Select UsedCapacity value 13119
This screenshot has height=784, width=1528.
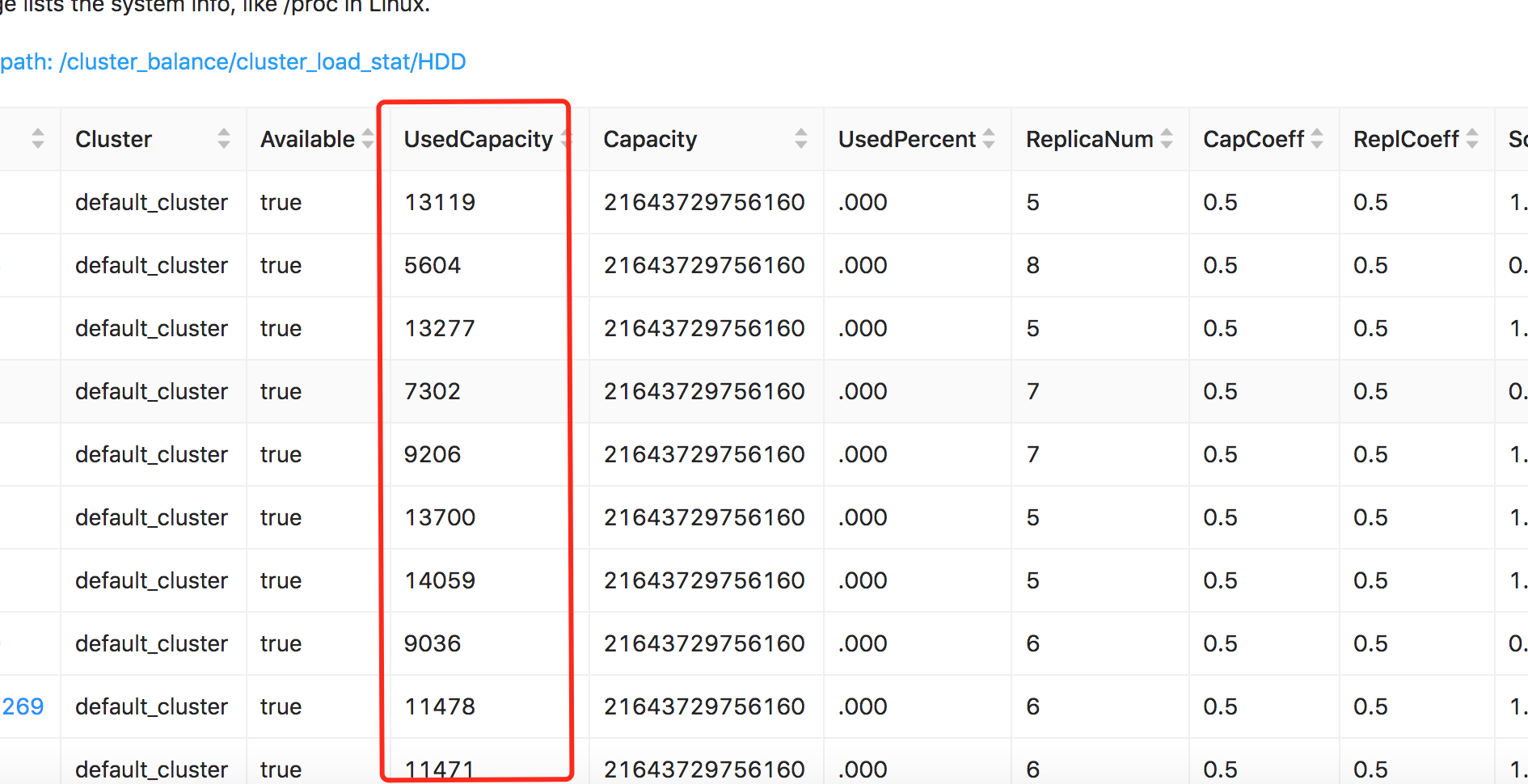(440, 202)
